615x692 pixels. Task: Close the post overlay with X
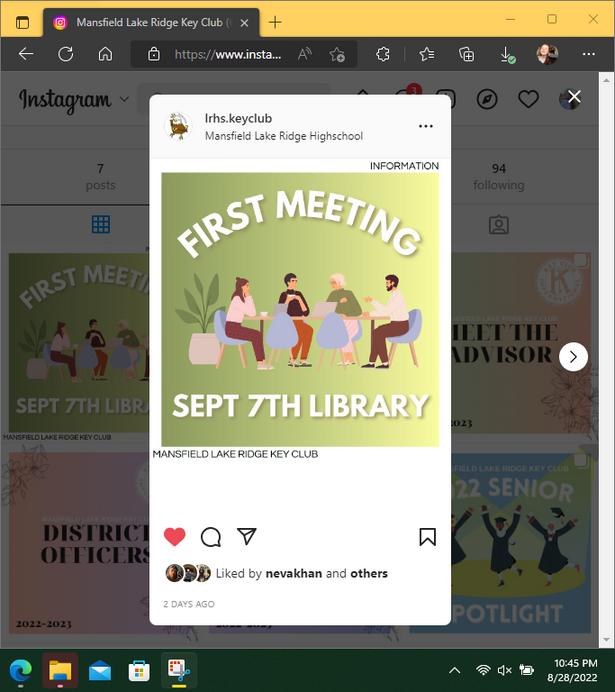pyautogui.click(x=574, y=96)
